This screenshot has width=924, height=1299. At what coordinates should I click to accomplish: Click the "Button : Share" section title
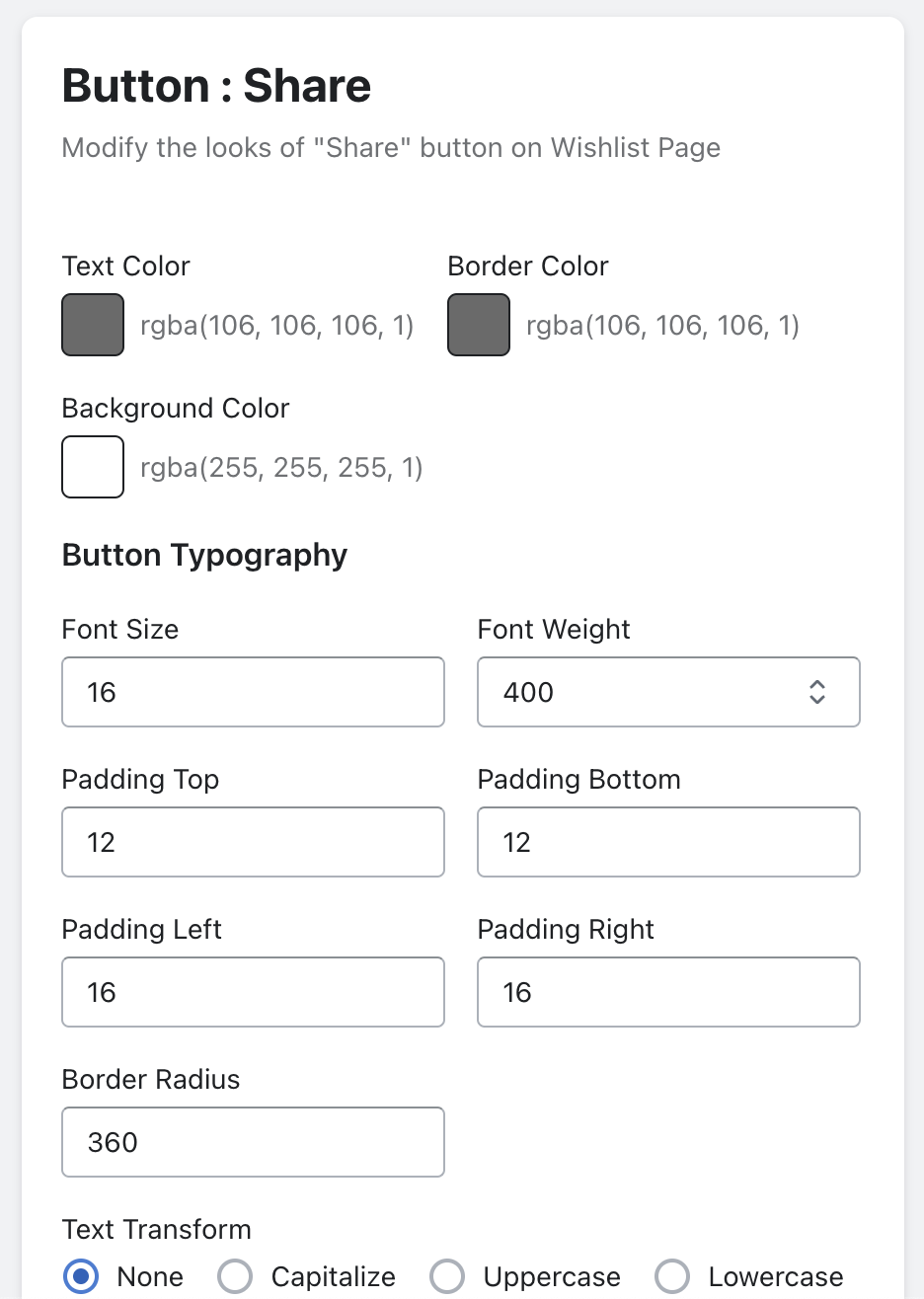(x=216, y=86)
